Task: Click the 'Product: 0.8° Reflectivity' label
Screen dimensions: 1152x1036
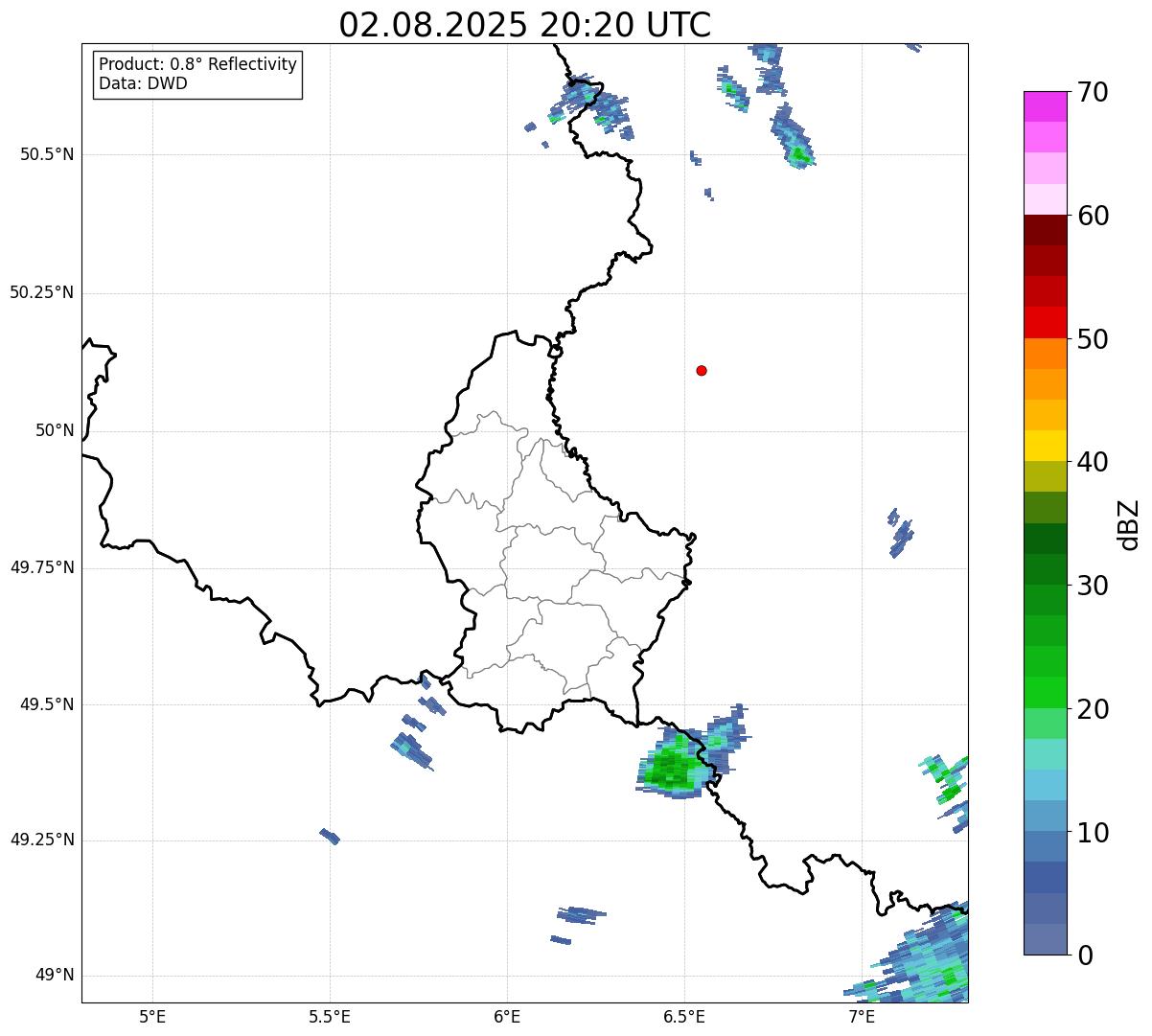Action: [x=198, y=64]
